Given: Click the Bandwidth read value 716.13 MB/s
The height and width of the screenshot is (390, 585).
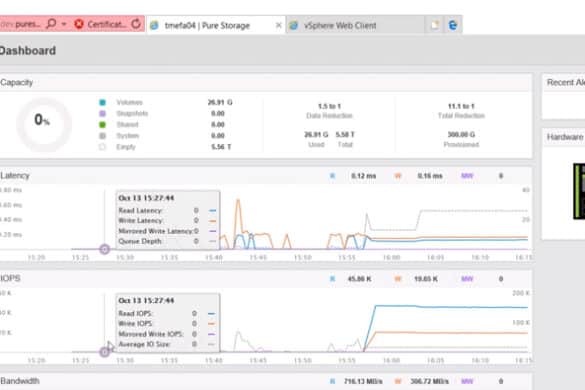Looking at the screenshot, I should [x=363, y=381].
